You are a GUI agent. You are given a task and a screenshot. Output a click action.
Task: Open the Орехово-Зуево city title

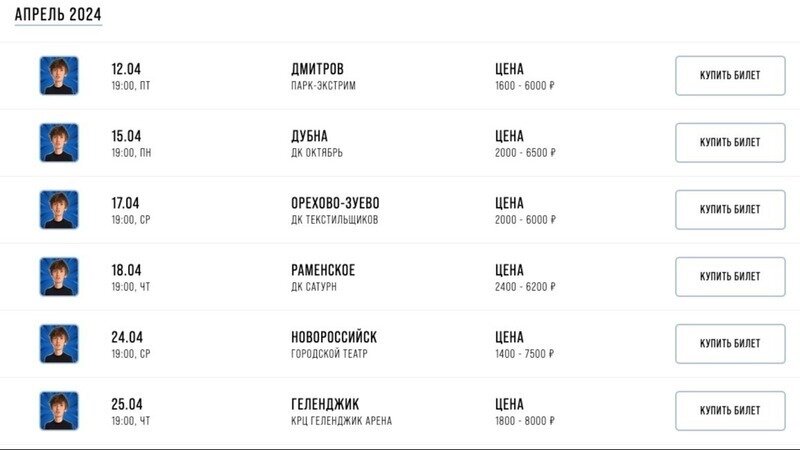coord(336,203)
